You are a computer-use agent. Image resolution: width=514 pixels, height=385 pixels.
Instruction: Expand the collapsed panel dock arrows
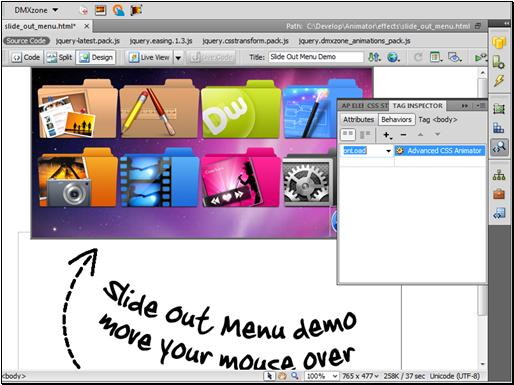[507, 23]
